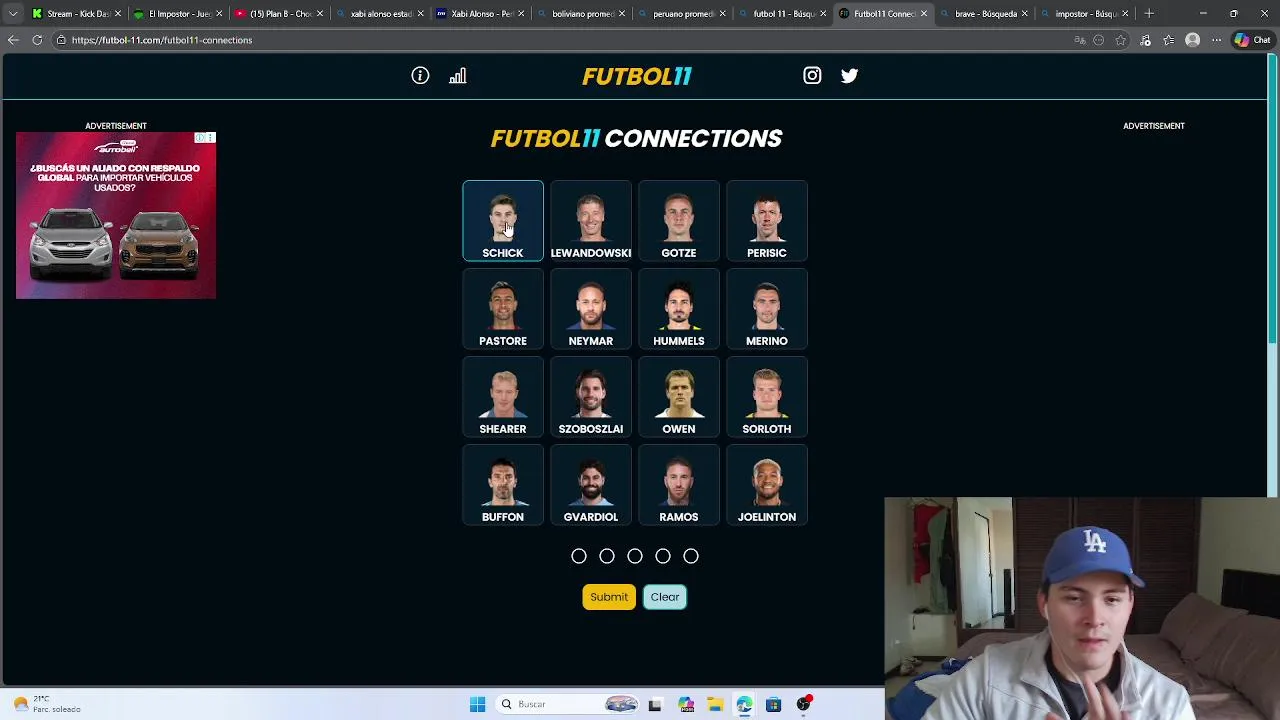Click the Clear button
This screenshot has height=720, width=1280.
point(665,597)
